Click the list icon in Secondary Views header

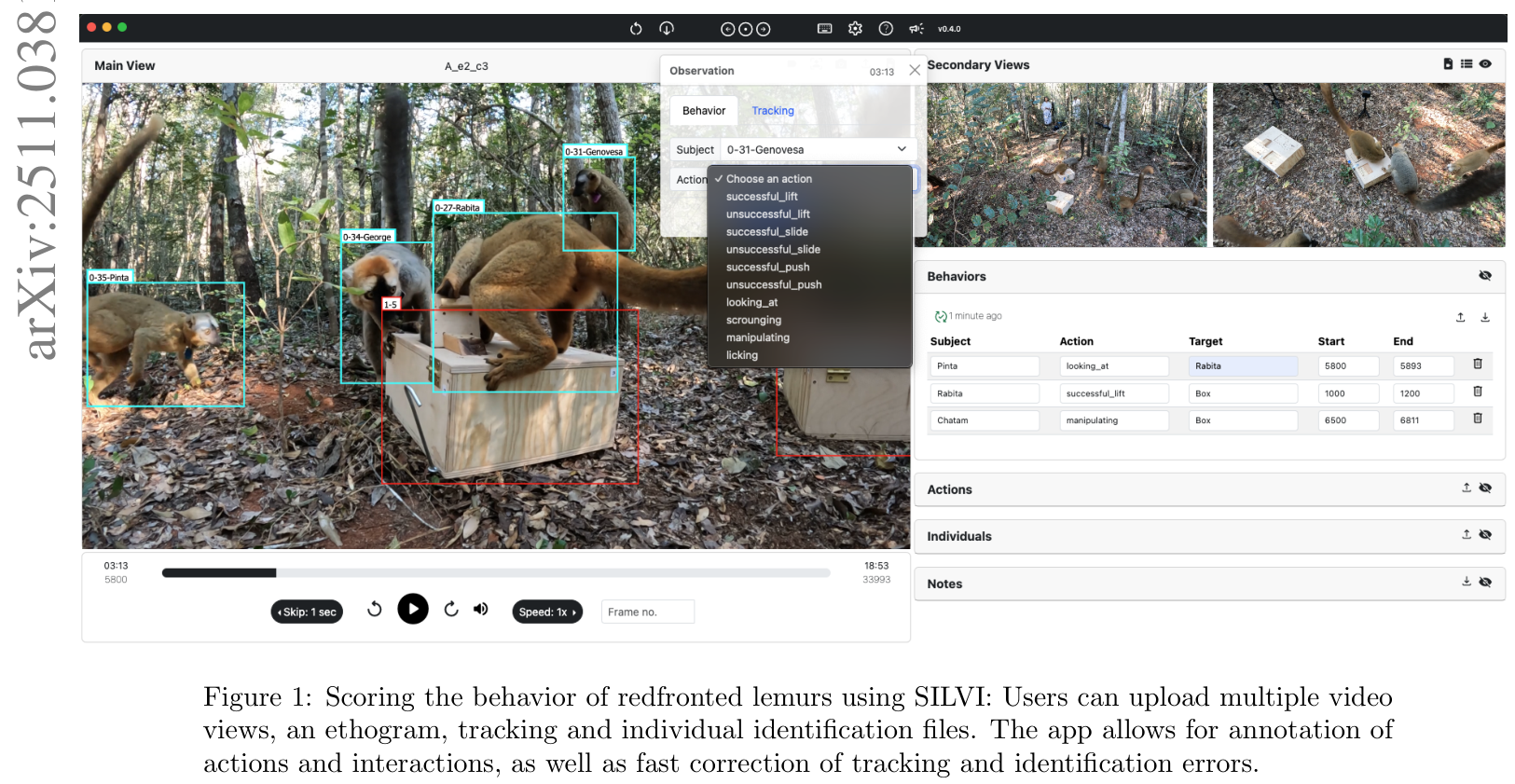[1467, 64]
